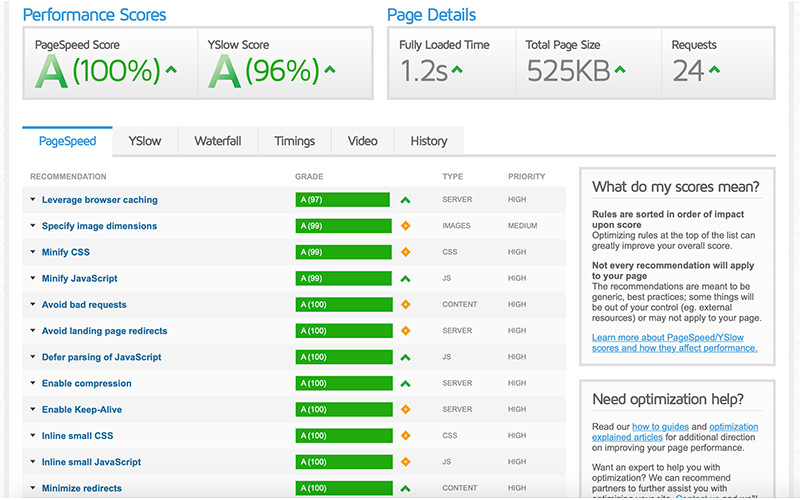This screenshot has height=500, width=800.
Task: Click the green arrow next to YSlow Score
Action: pos(330,70)
